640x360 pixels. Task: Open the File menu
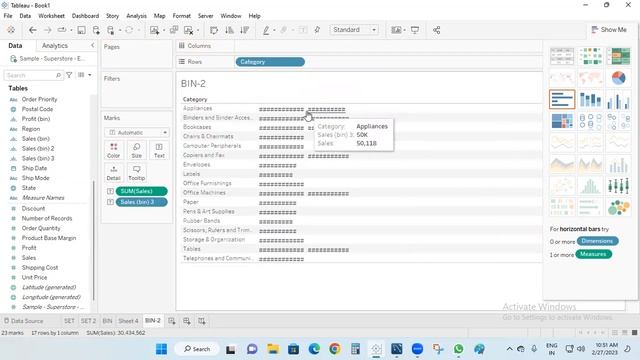[8, 16]
